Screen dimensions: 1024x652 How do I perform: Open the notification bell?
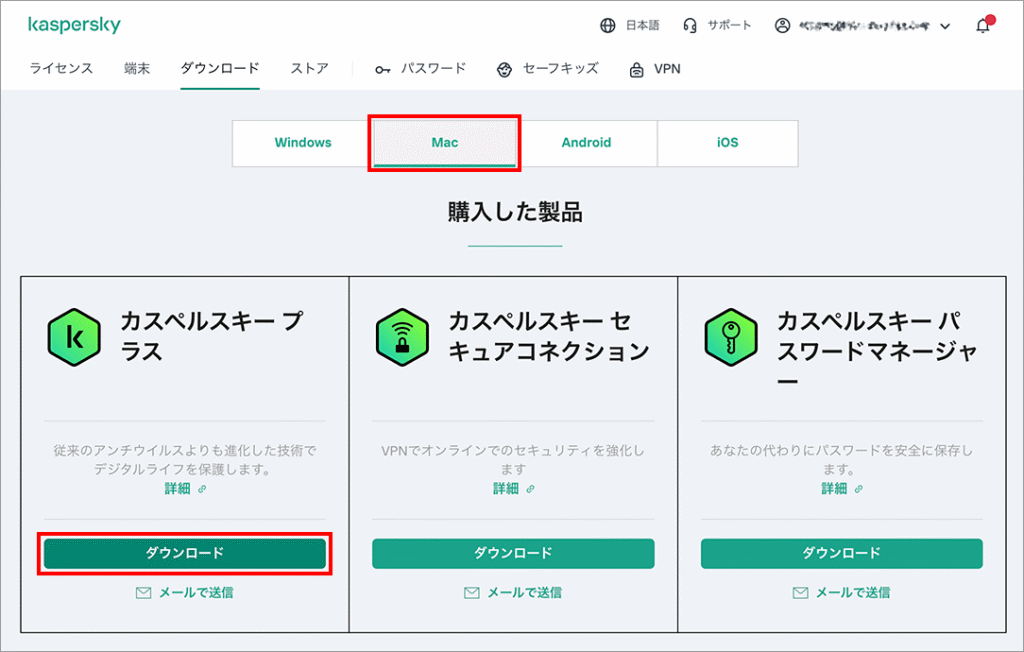tap(984, 25)
